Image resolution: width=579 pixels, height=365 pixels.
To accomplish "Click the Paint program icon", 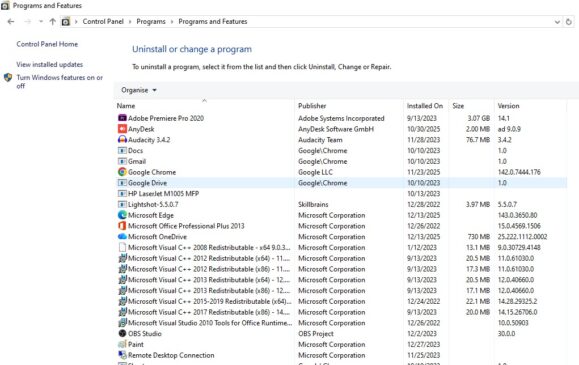I will tap(122, 344).
